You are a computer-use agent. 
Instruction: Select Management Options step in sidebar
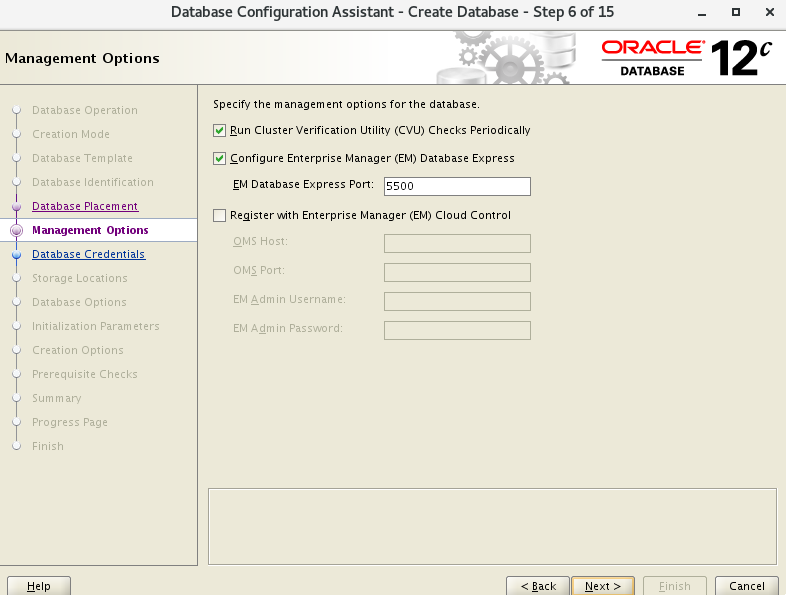90,230
